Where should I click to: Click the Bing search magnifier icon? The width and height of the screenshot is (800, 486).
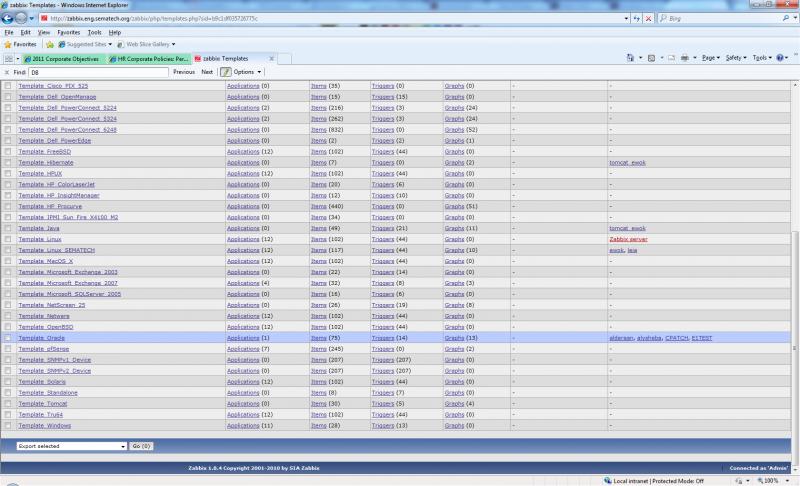click(786, 18)
